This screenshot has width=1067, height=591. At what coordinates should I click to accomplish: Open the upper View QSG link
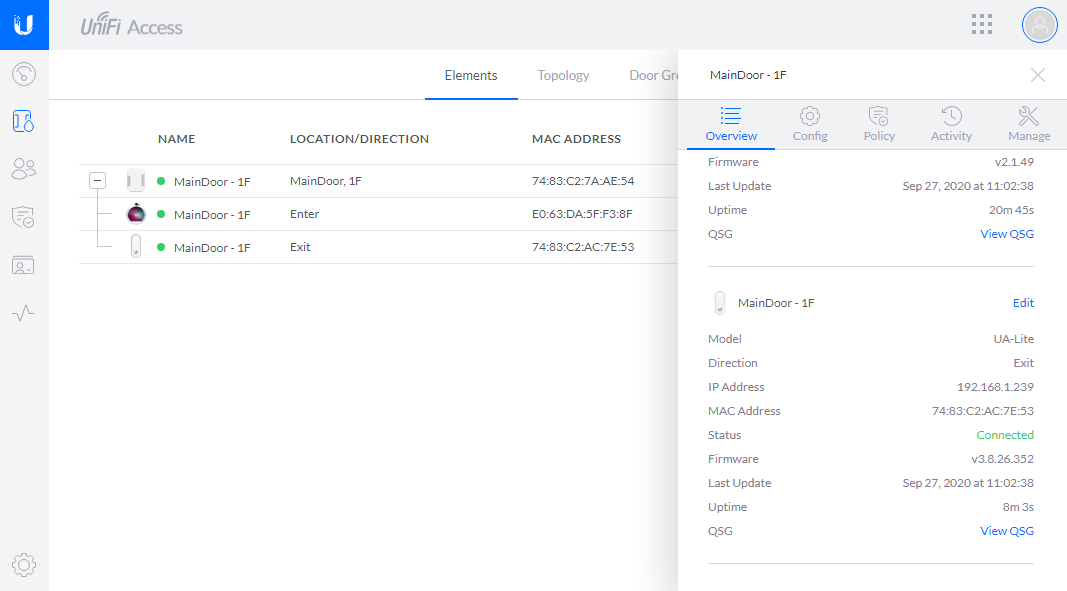coord(1006,234)
